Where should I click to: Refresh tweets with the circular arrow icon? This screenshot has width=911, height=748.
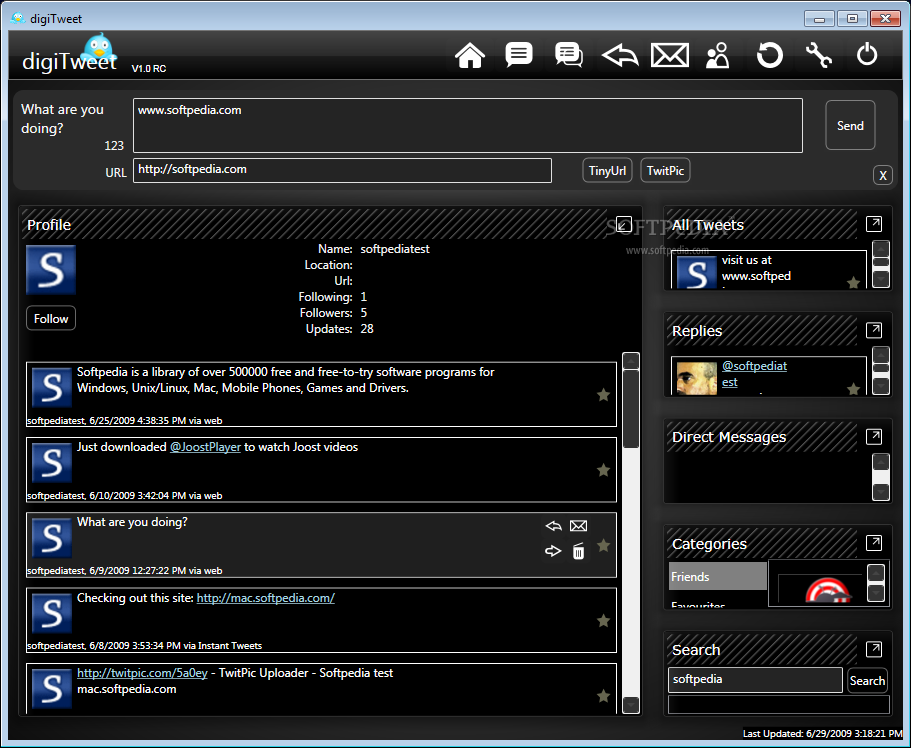pos(769,56)
